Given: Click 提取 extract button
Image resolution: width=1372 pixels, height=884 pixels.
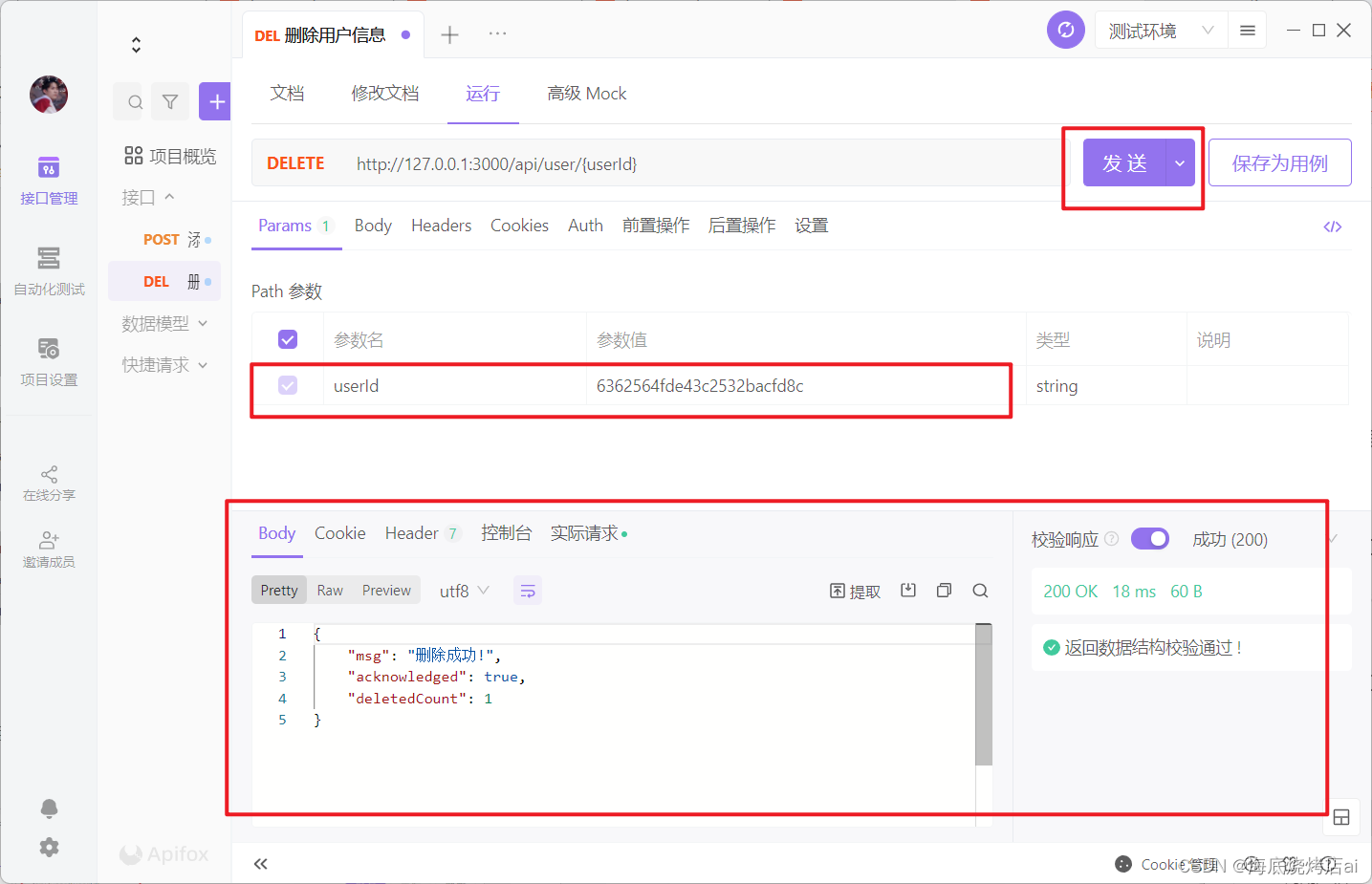Looking at the screenshot, I should coord(855,592).
